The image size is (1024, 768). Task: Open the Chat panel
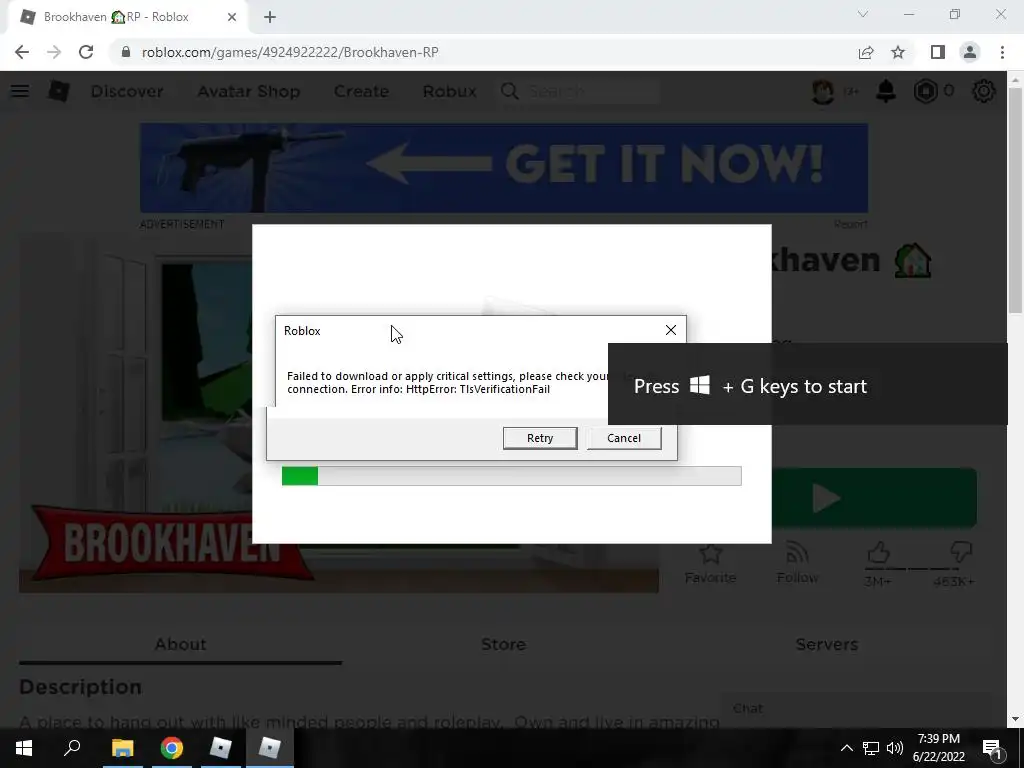click(x=856, y=709)
